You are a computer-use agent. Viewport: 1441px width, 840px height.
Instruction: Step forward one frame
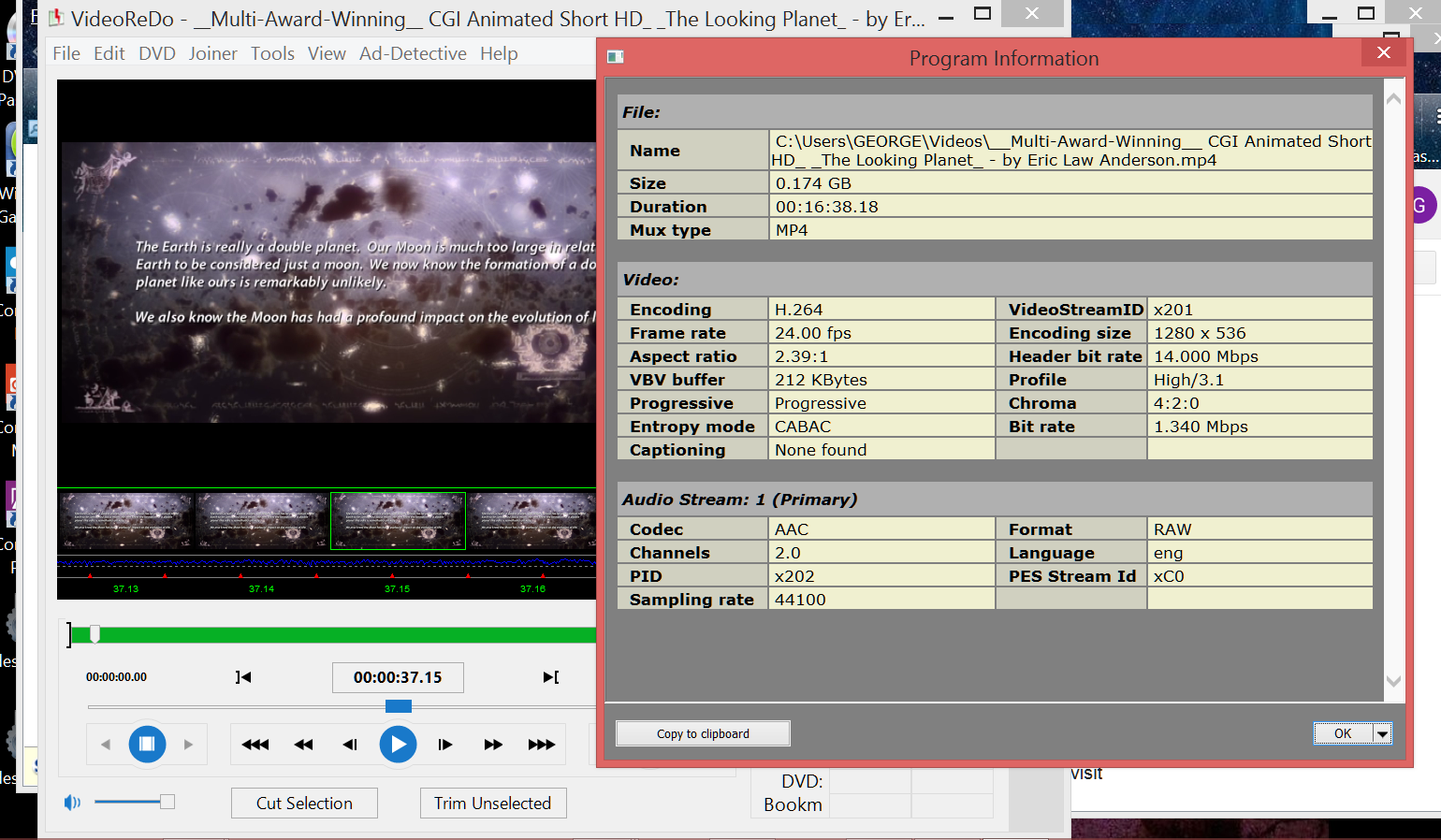(x=445, y=745)
